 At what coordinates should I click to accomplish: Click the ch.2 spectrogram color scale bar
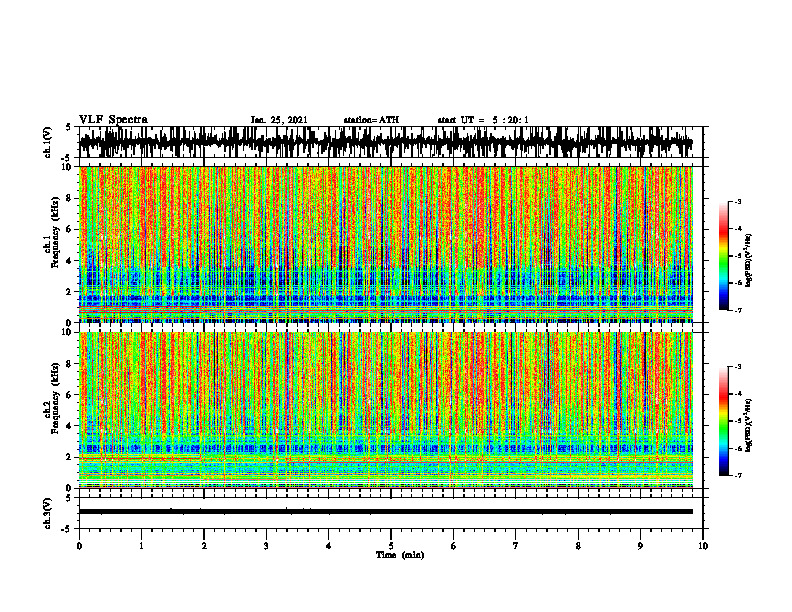(723, 421)
